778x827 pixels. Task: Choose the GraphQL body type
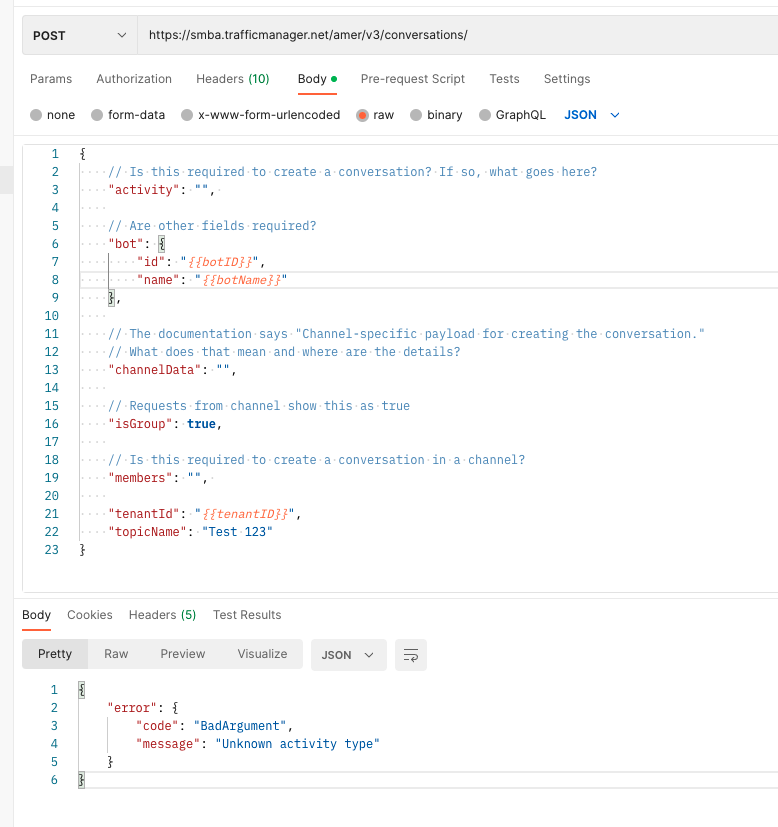485,115
